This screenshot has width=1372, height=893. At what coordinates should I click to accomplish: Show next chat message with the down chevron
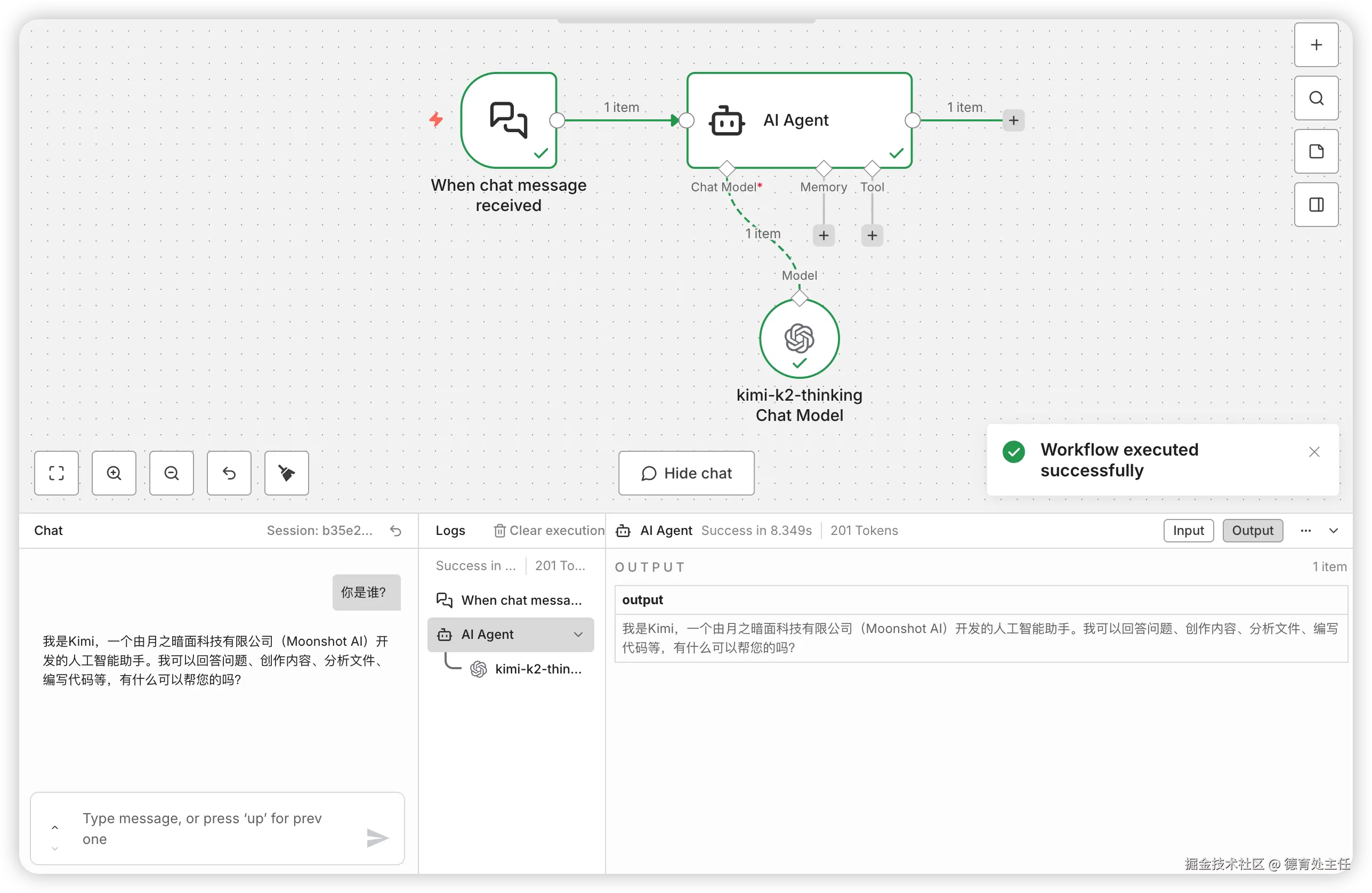(x=55, y=848)
